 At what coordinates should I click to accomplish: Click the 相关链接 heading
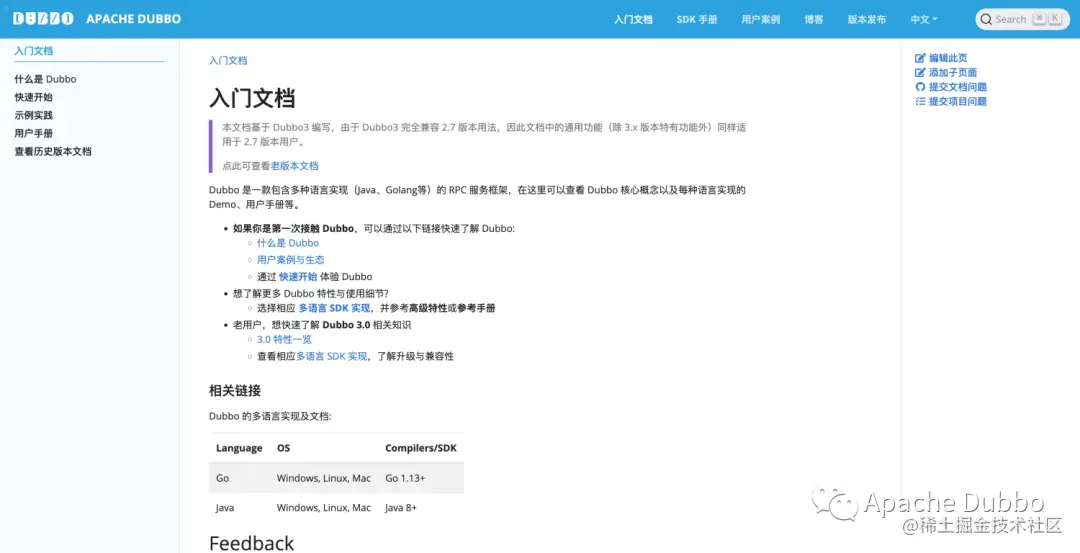tap(235, 390)
